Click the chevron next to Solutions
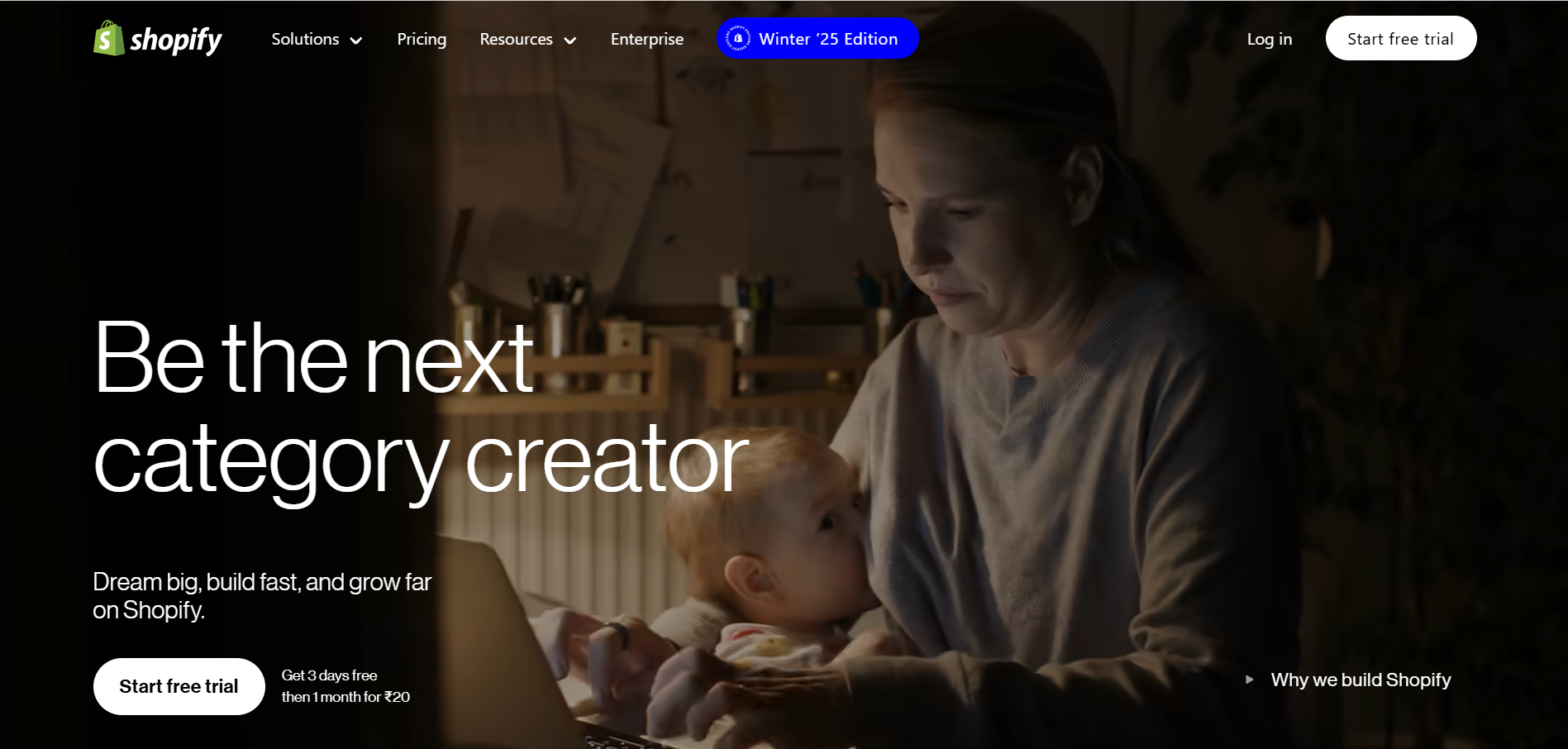Viewport: 1568px width, 749px height. (356, 41)
